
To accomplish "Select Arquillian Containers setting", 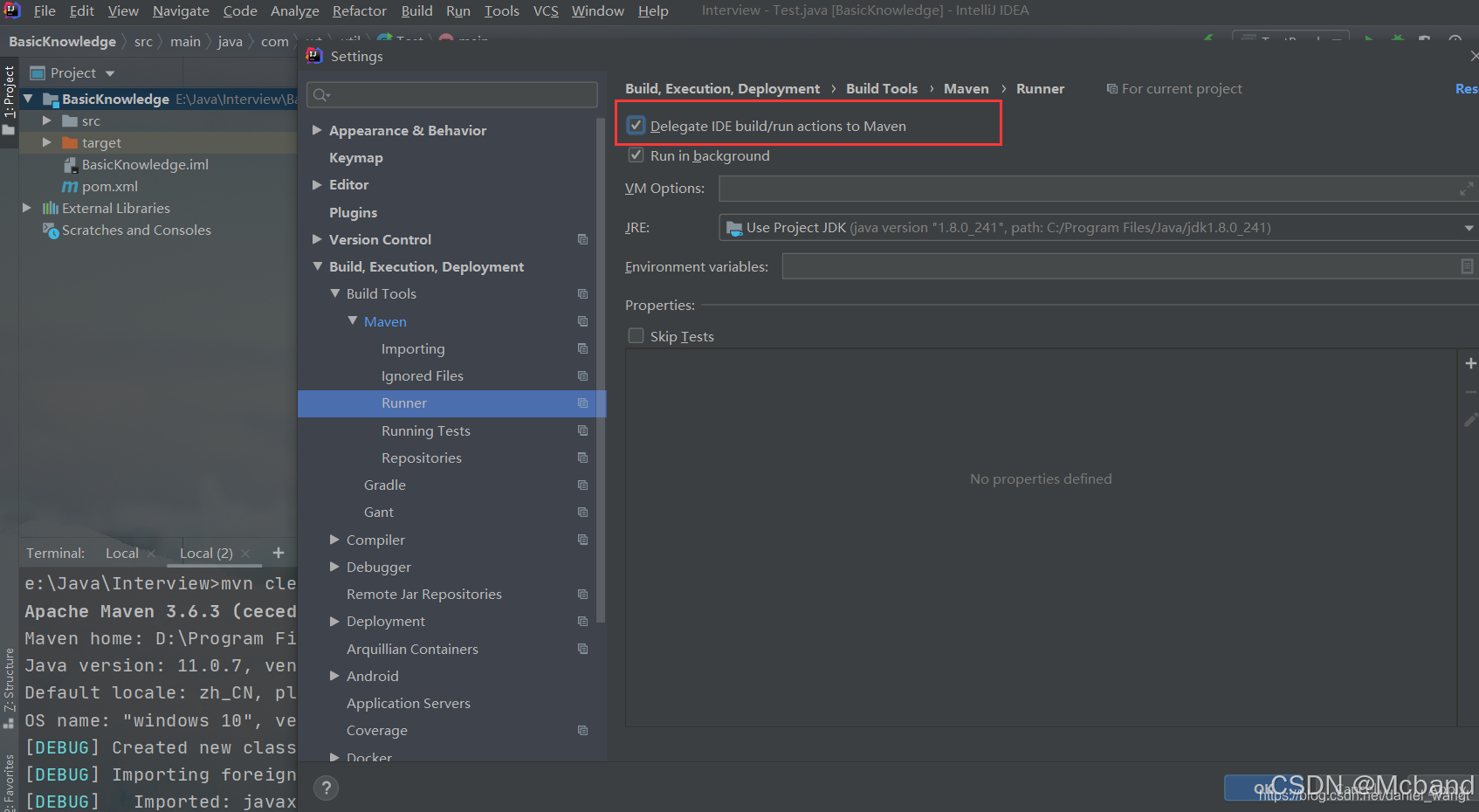I will [x=412, y=649].
